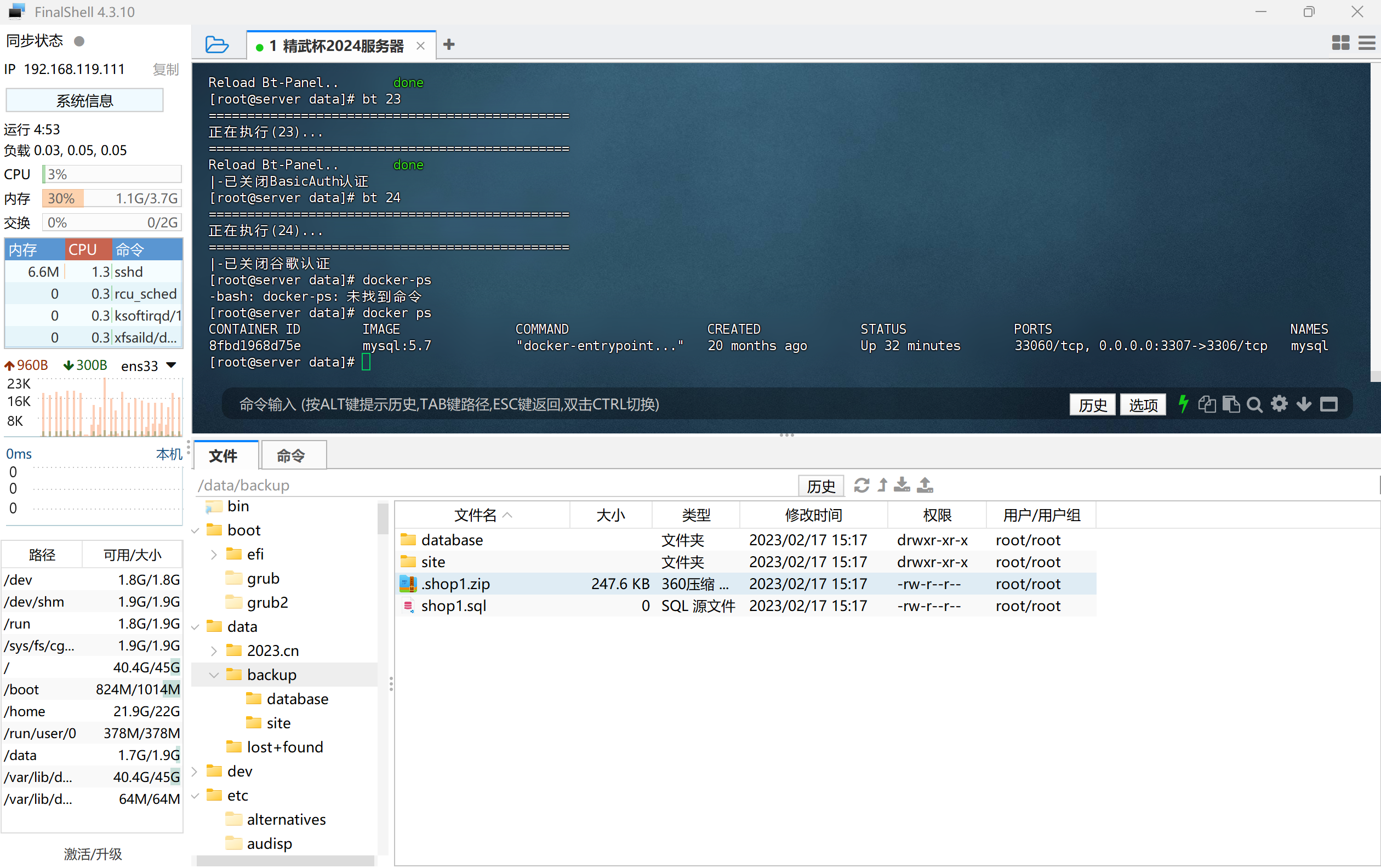Image resolution: width=1381 pixels, height=868 pixels.
Task: Open the grid layout view icon
Action: (x=1340, y=43)
